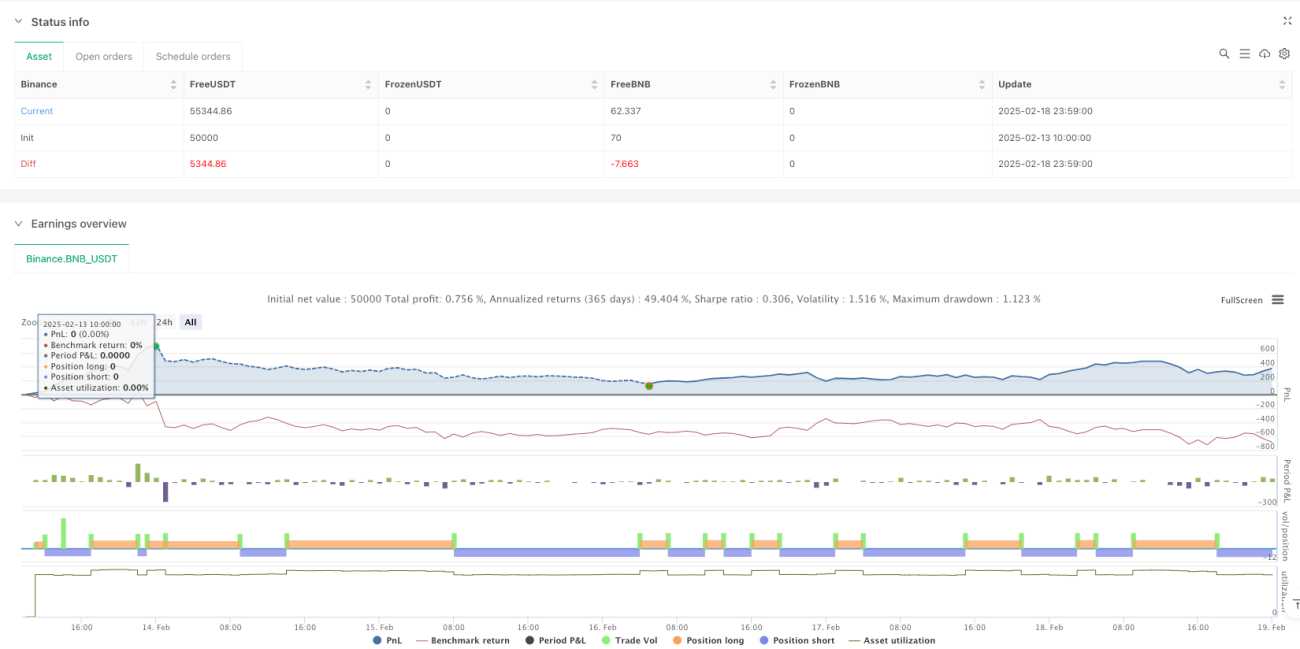Select the Binance.BNB_USDT chart tab
Image resolution: width=1300 pixels, height=649 pixels.
point(71,259)
